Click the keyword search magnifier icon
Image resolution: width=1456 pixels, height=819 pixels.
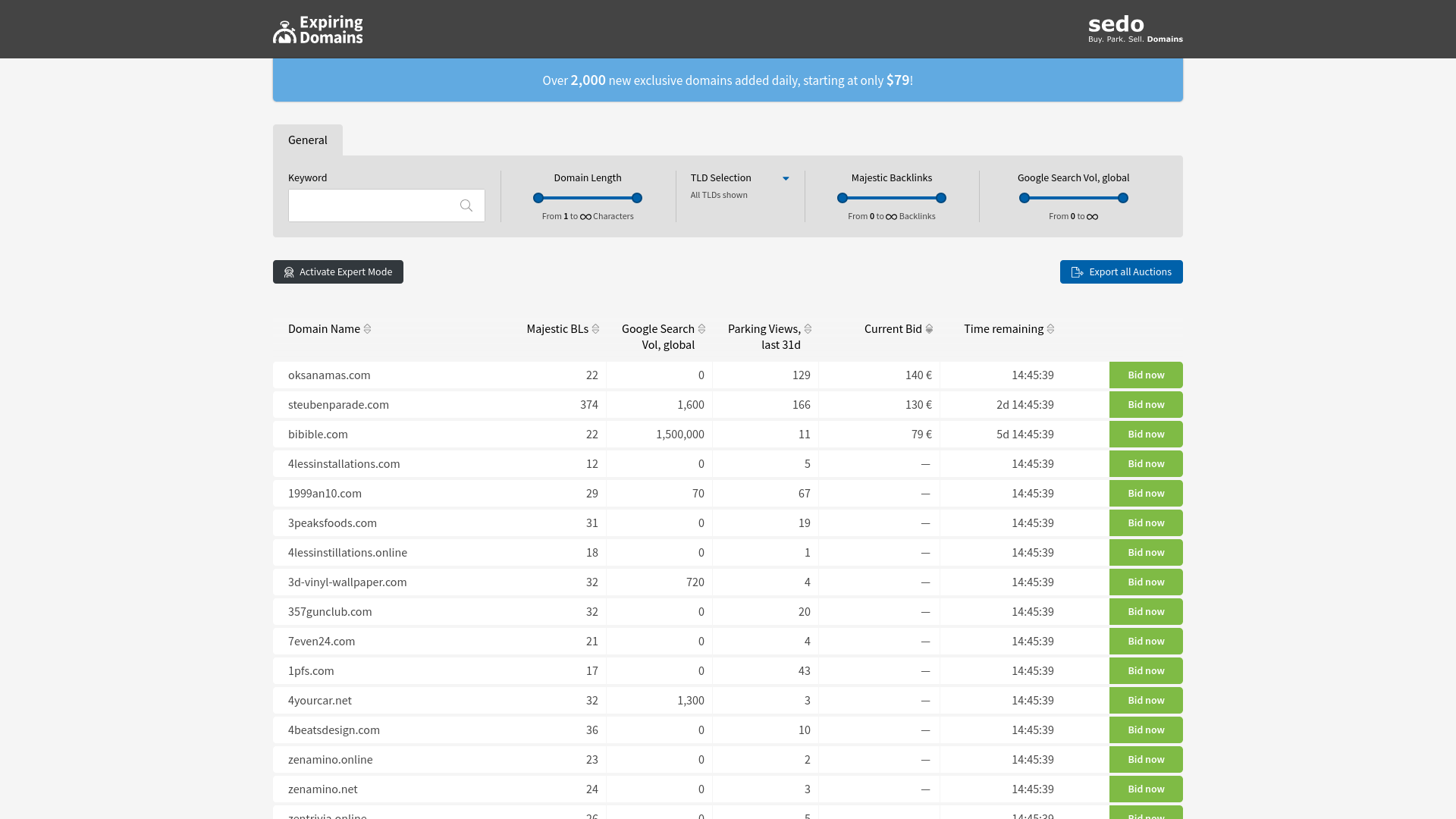[466, 206]
